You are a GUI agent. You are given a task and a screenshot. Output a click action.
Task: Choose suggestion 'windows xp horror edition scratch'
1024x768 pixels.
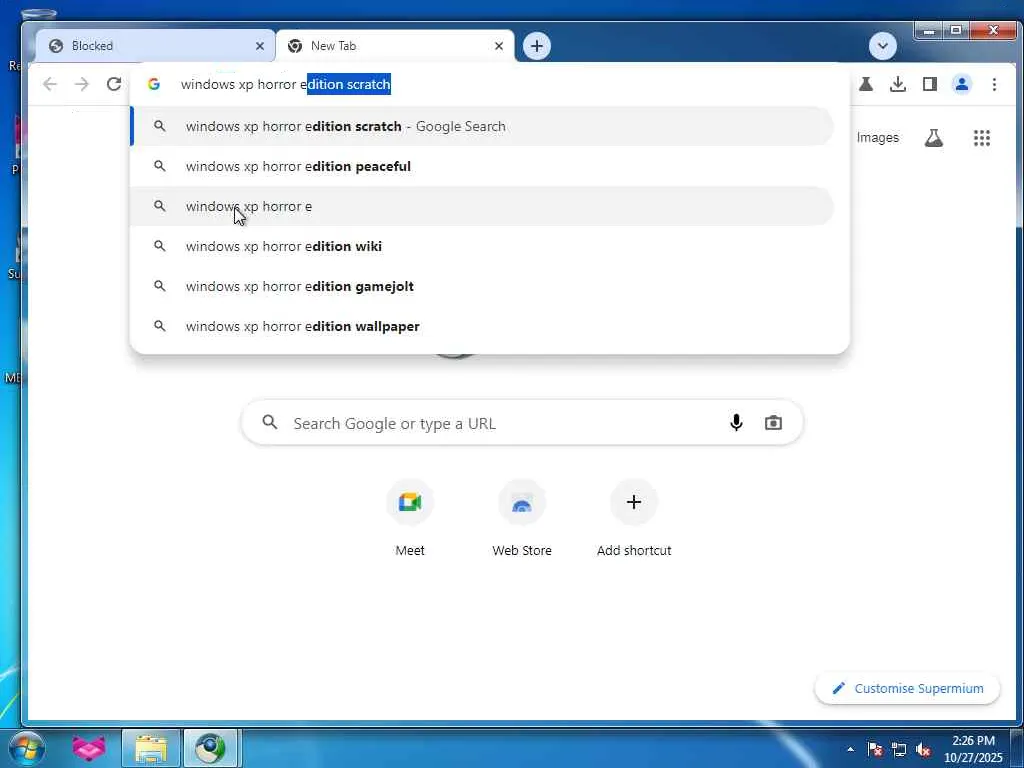pyautogui.click(x=482, y=127)
